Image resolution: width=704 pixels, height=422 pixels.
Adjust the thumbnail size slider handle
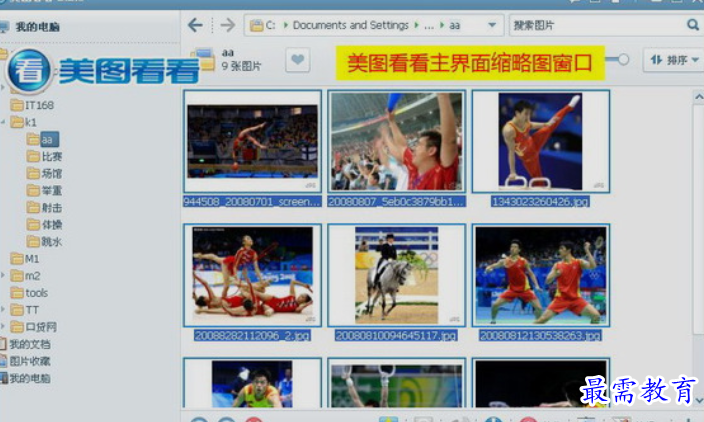623,59
